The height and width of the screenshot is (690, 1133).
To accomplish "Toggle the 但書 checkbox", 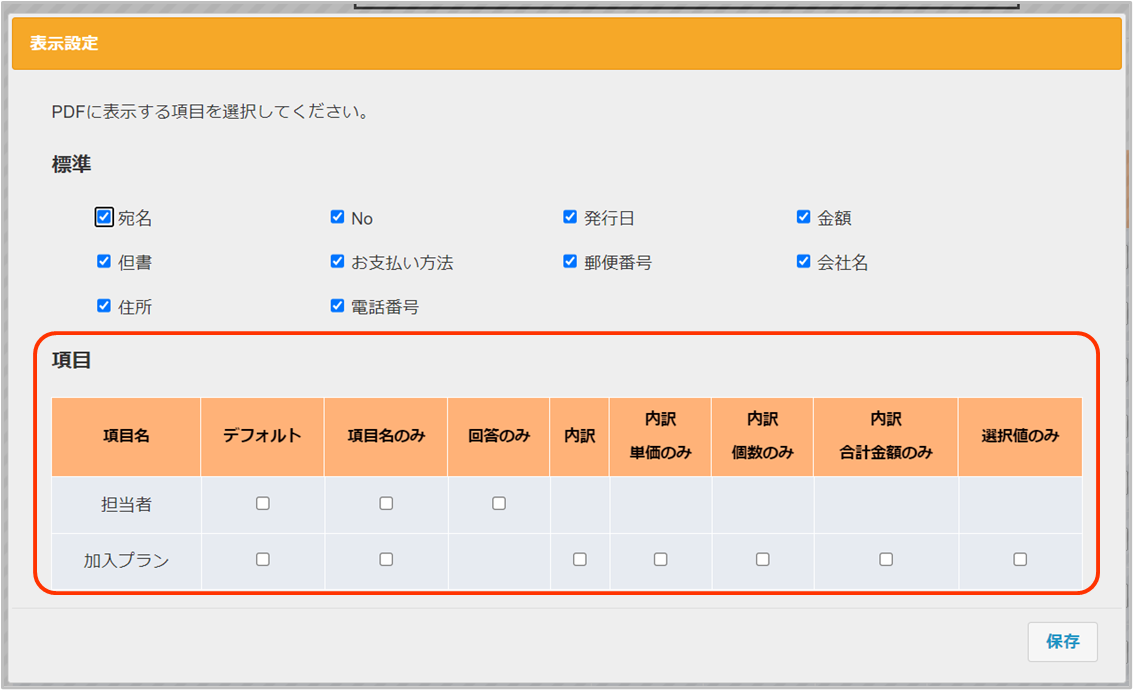I will [104, 262].
